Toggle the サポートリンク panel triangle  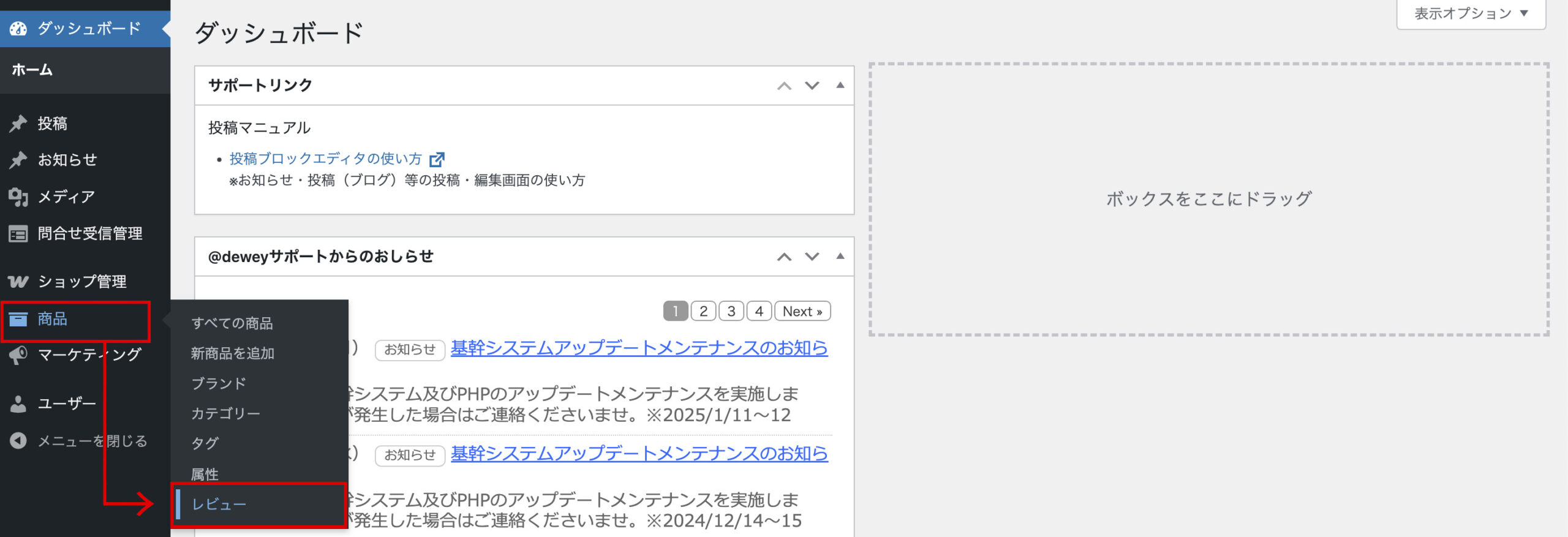(x=840, y=86)
